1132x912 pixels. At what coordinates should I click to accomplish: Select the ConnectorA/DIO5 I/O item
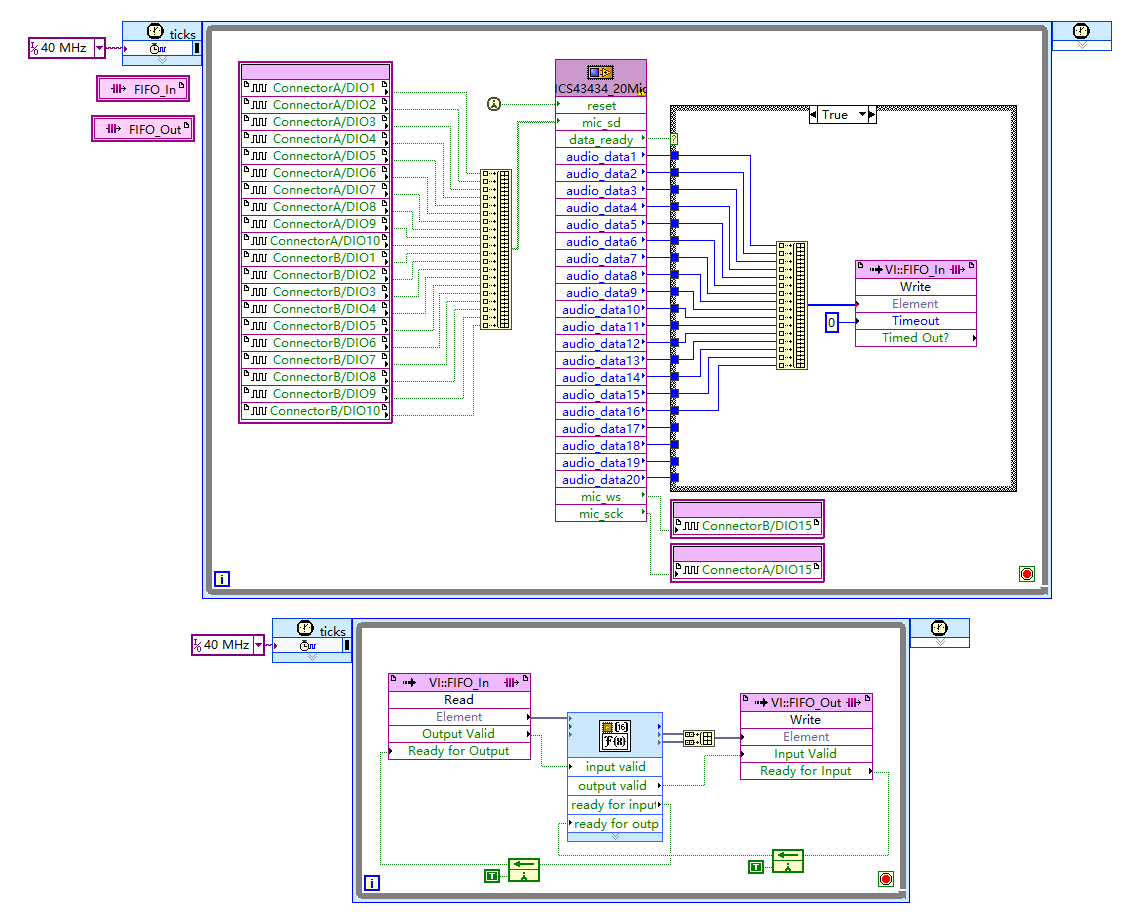(315, 156)
